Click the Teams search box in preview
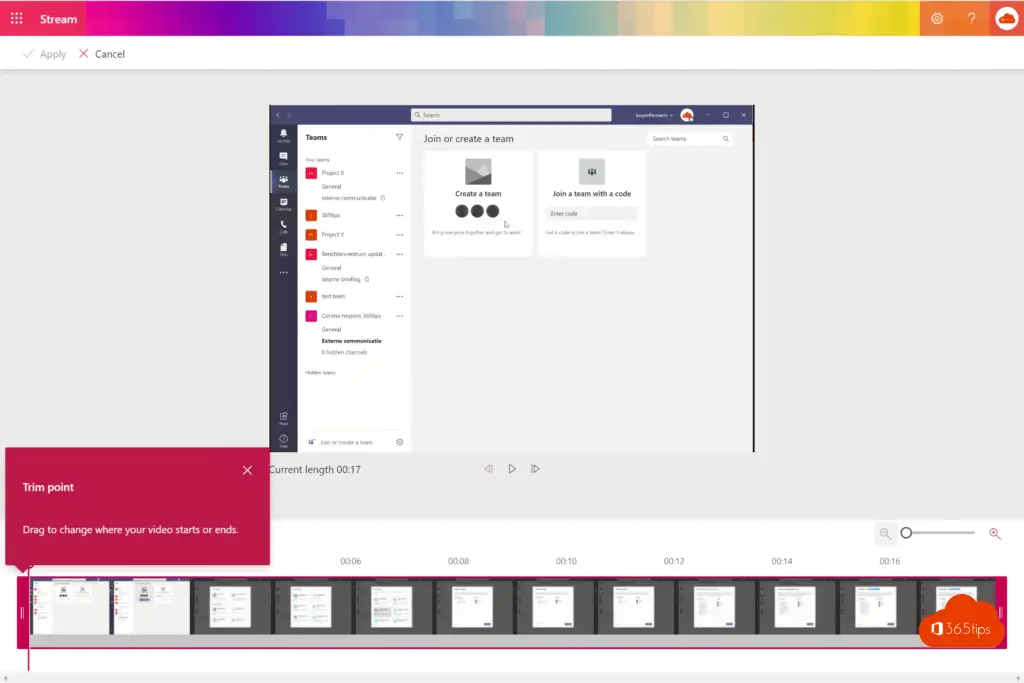Screen dimensions: 1024x683 point(511,115)
